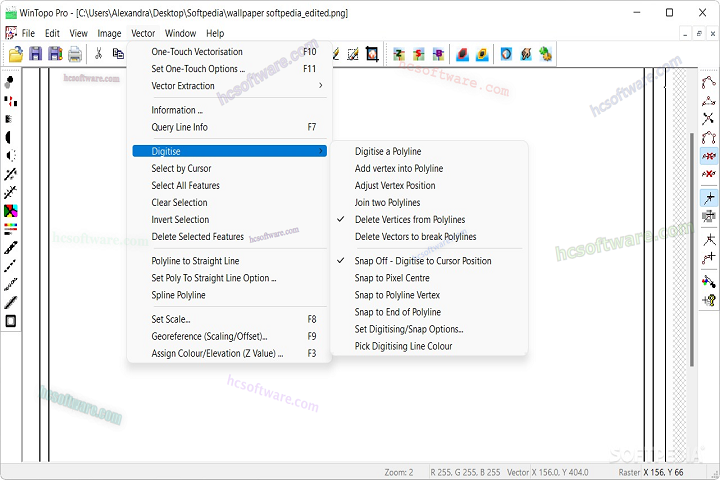Click the hollow square icon in the left toolbar

[10, 321]
